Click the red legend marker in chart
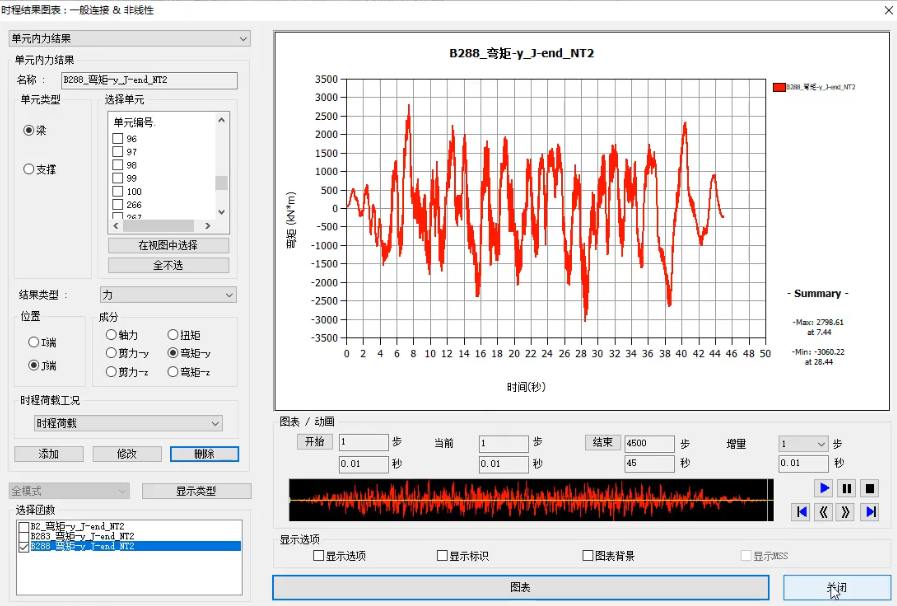 [779, 87]
